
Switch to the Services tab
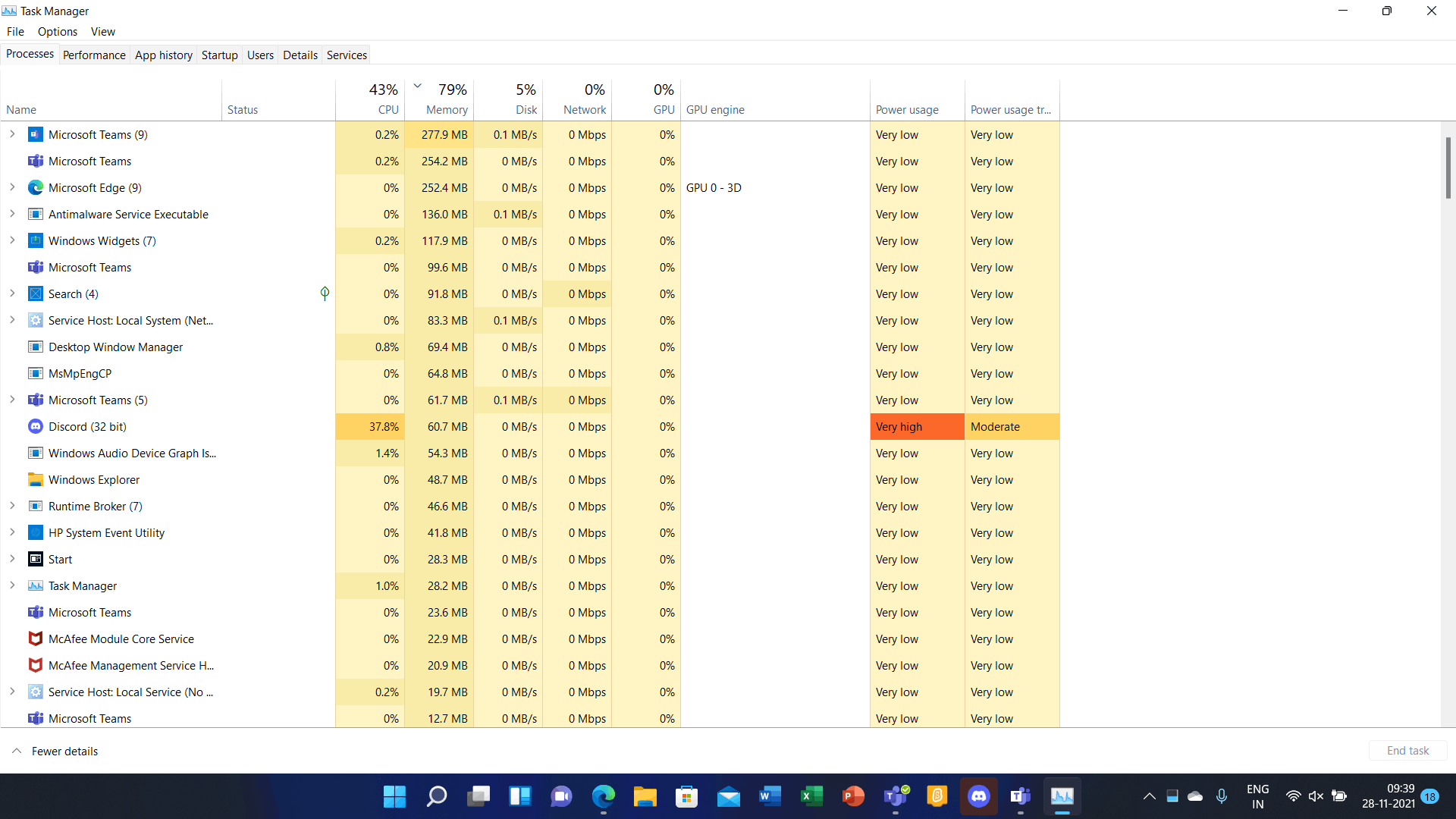pos(347,55)
